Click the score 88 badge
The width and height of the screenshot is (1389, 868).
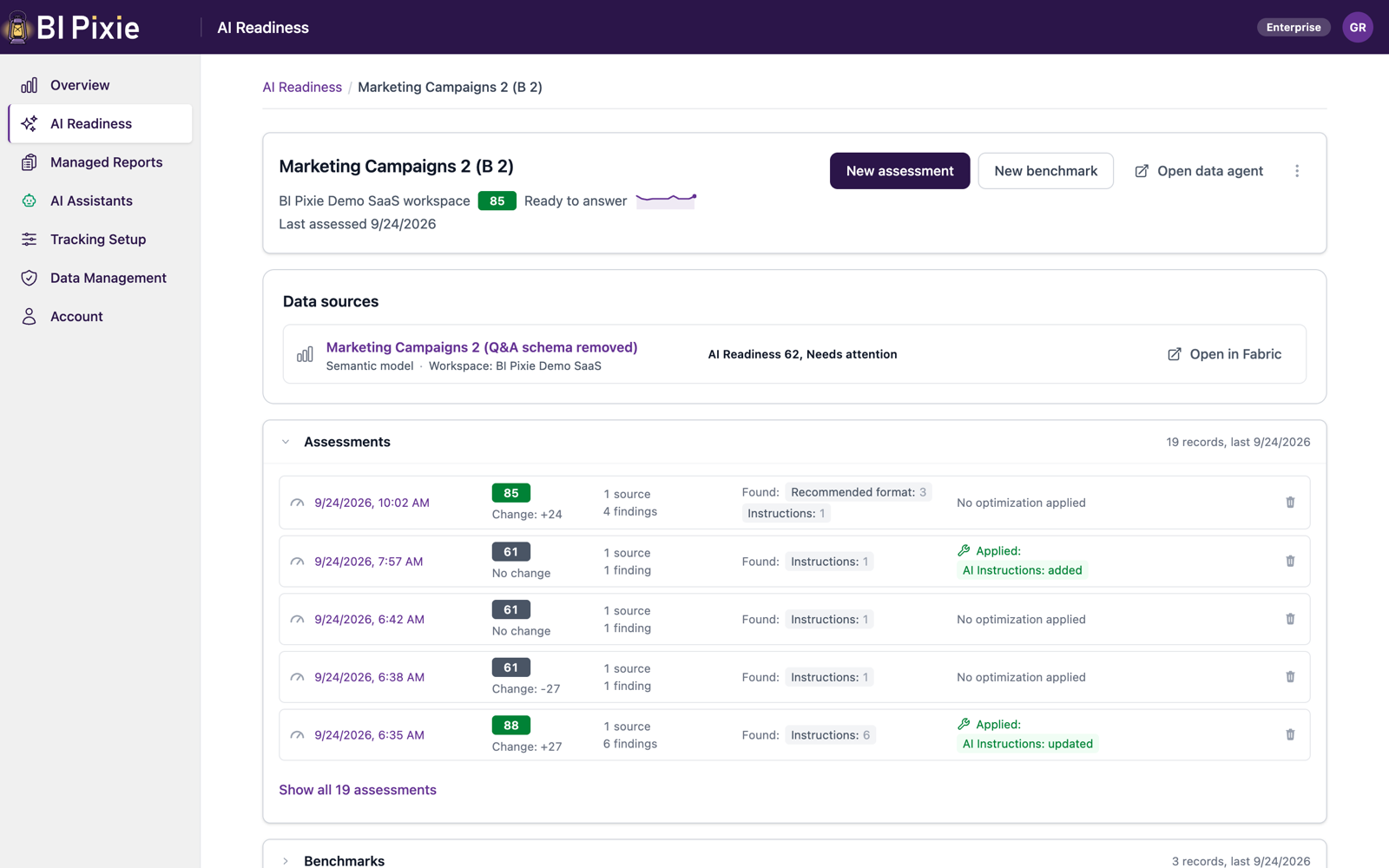click(510, 726)
